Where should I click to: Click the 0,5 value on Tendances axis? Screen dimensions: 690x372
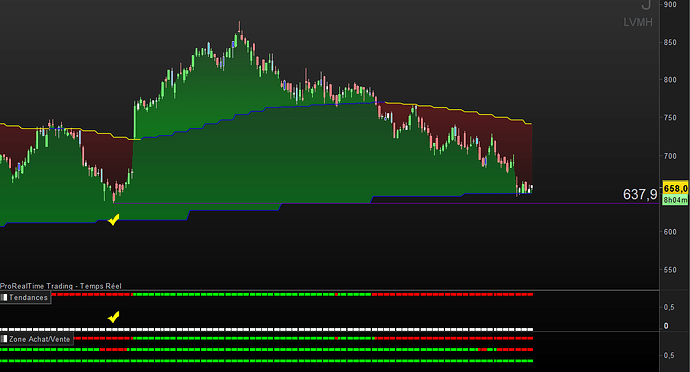[x=669, y=307]
